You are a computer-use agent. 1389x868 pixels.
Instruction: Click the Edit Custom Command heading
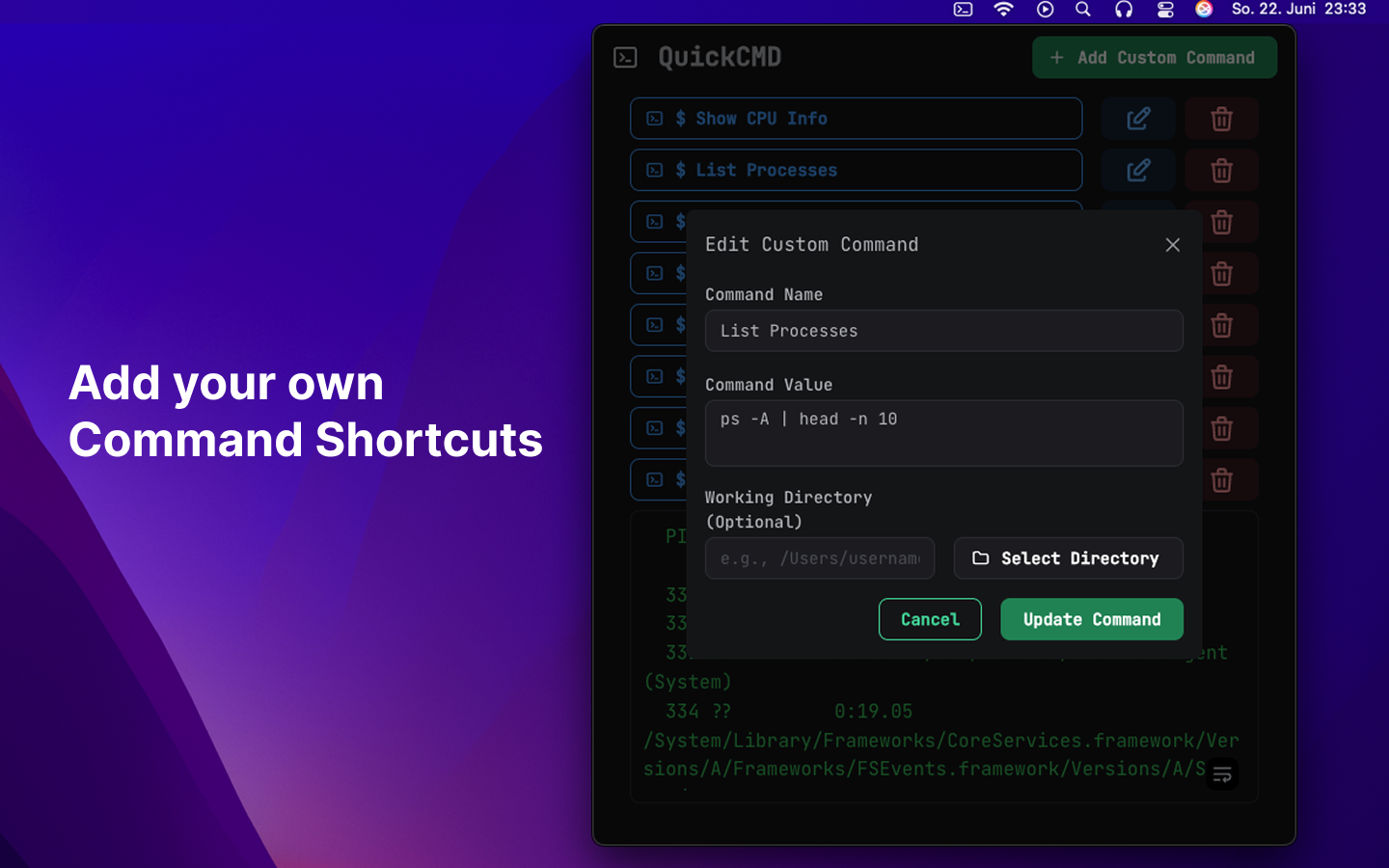click(811, 245)
